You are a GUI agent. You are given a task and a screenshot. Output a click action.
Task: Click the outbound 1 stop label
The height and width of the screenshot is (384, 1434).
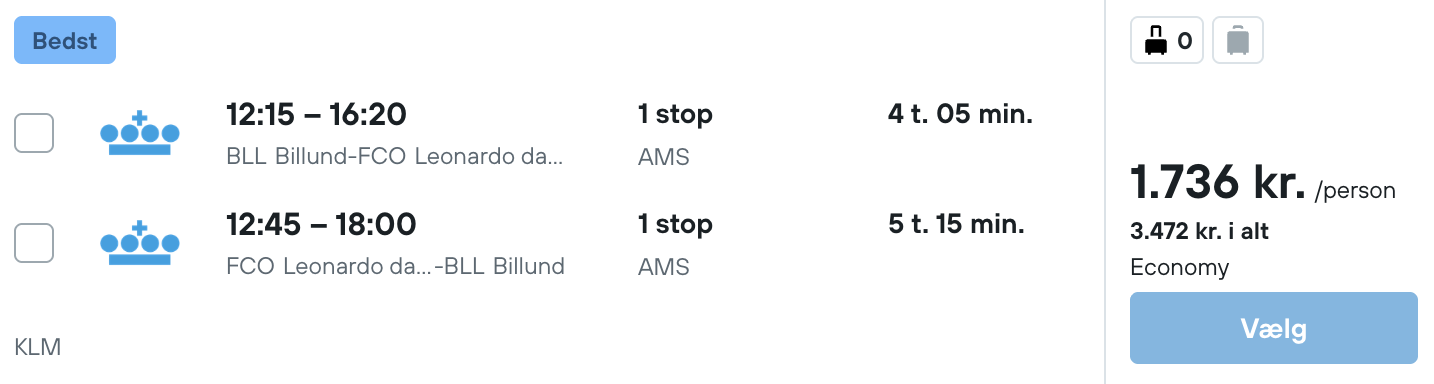(x=676, y=115)
